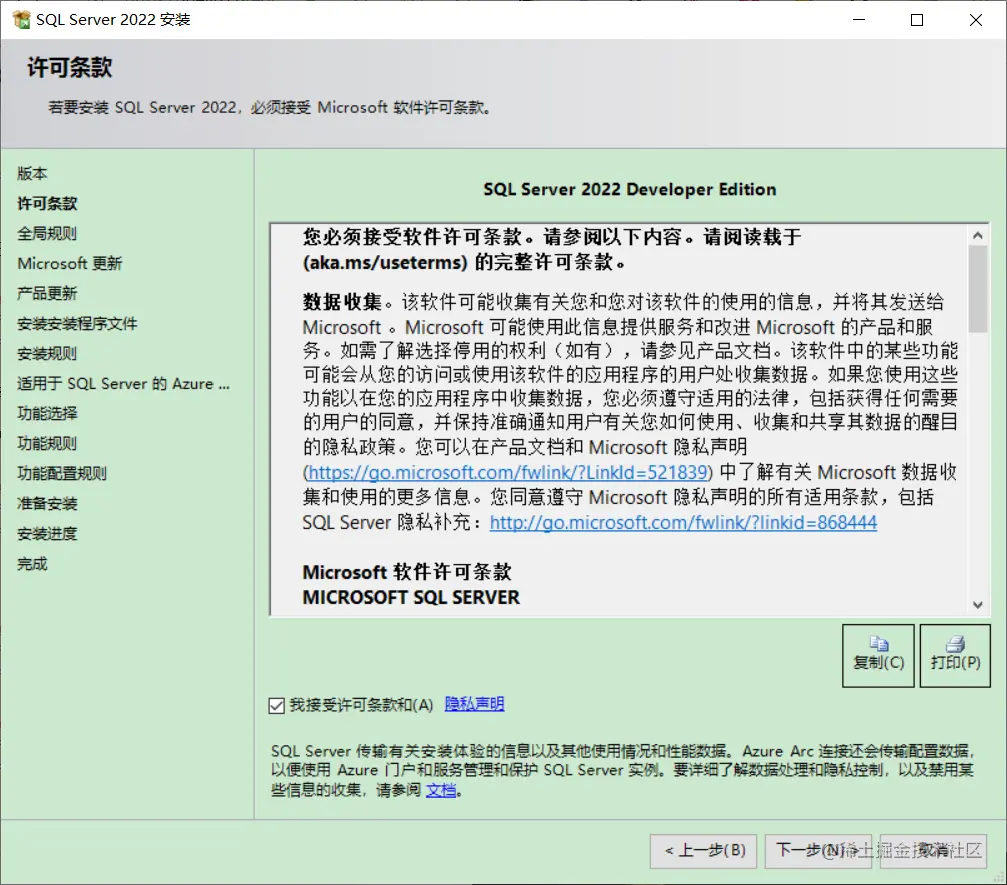Viewport: 1007px width, 885px height.
Task: Select 安装进度 step in sidebar
Action: [x=47, y=534]
